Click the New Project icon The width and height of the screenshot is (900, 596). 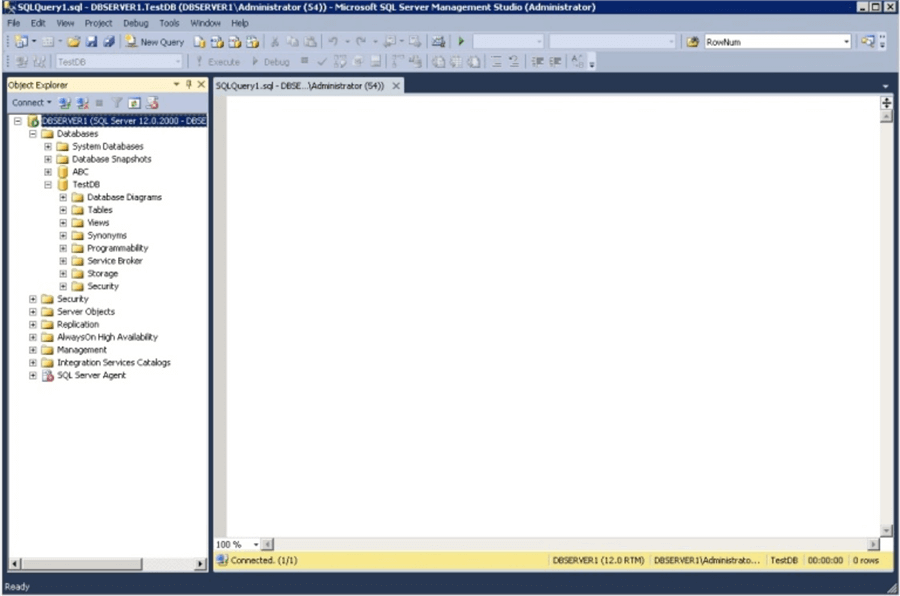[21, 42]
